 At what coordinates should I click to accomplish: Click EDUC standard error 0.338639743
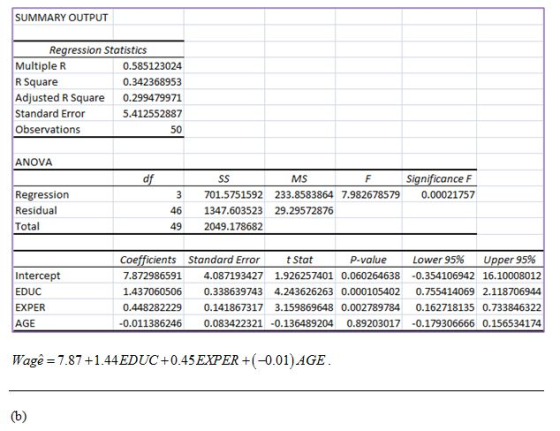pyautogui.click(x=233, y=291)
